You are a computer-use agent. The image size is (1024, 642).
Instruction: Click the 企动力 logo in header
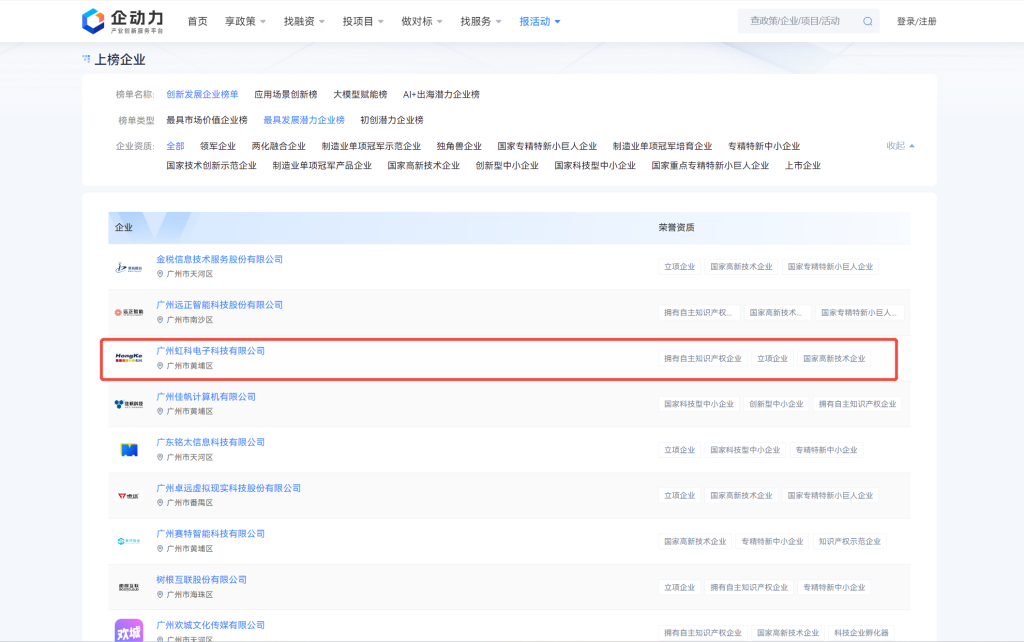122,21
